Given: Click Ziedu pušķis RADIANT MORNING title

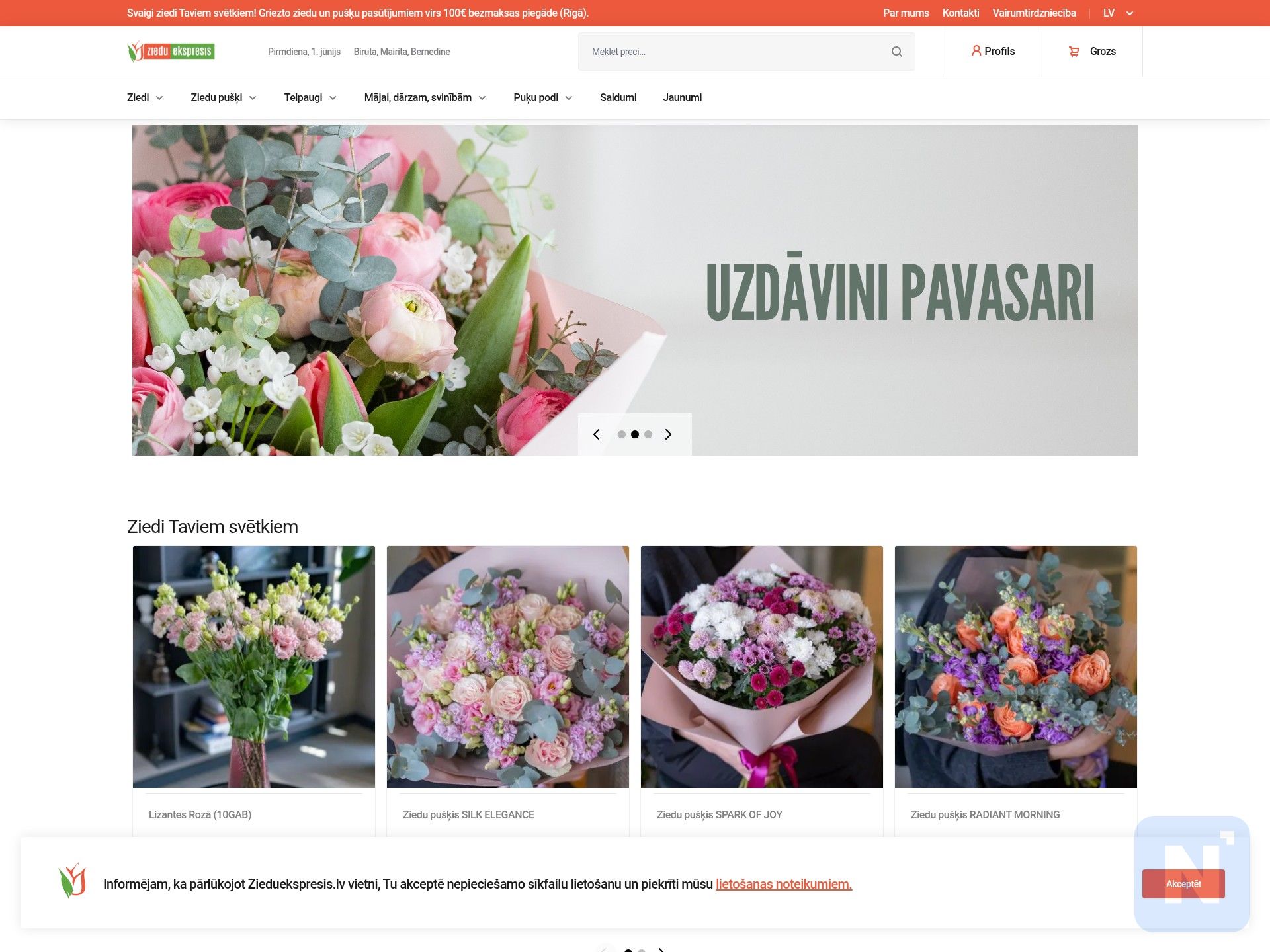Looking at the screenshot, I should point(985,814).
